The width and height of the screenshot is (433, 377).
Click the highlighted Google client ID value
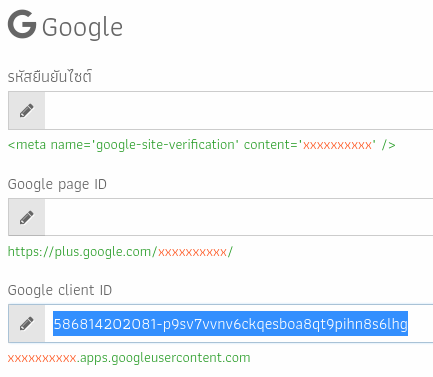(x=230, y=324)
